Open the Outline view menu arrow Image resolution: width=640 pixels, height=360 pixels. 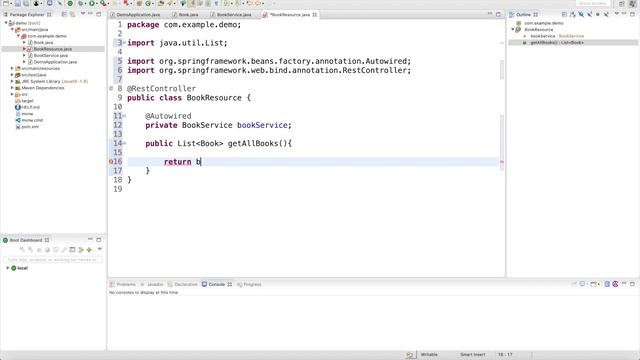[617, 14]
